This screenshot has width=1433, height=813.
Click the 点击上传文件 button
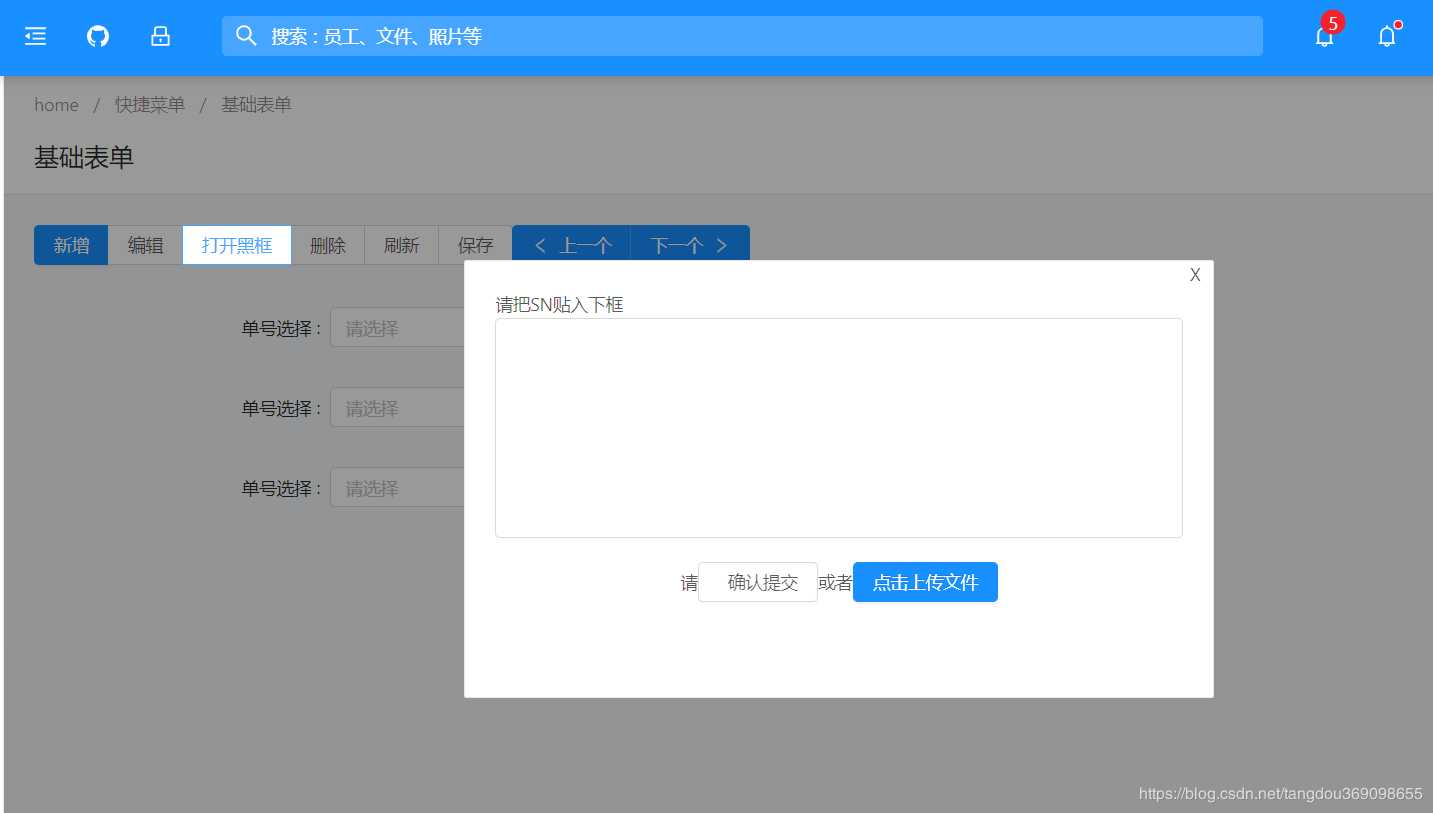(925, 582)
